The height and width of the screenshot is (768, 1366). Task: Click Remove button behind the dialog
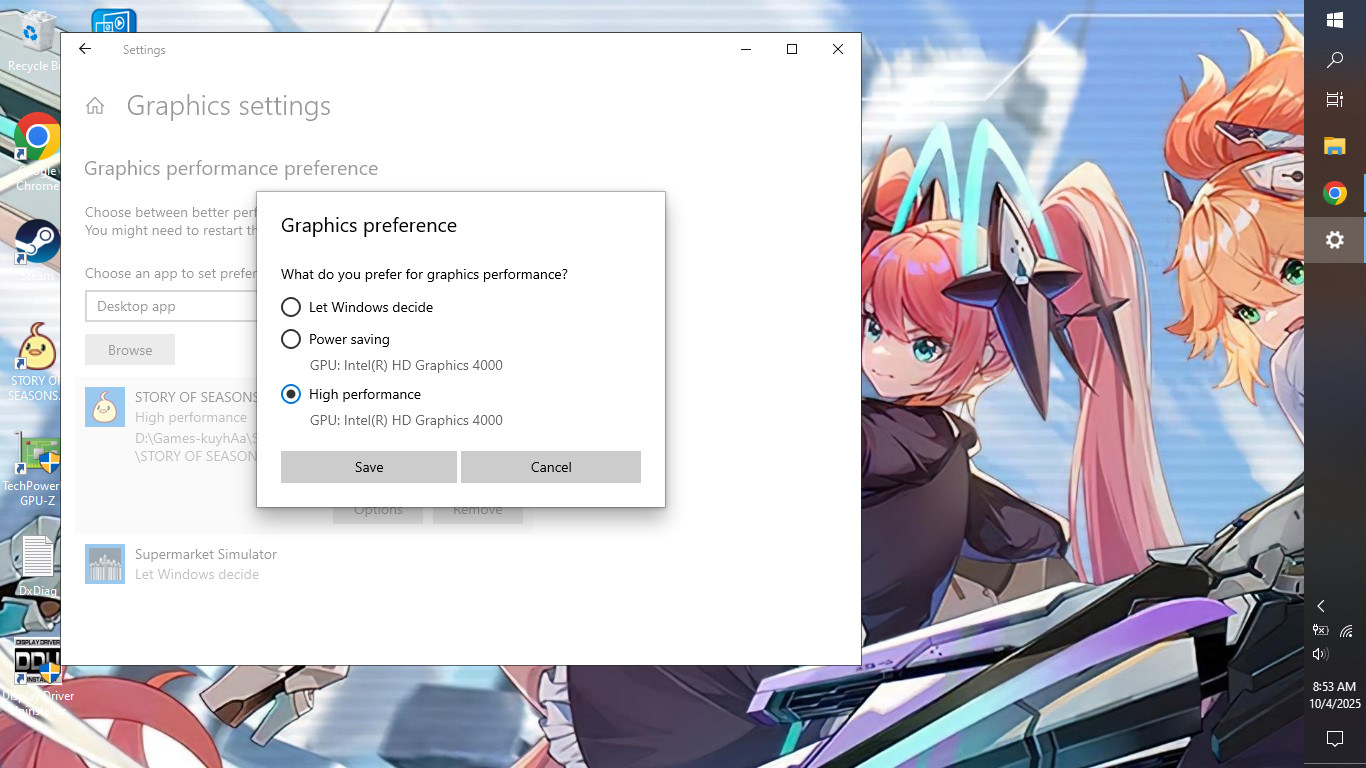(x=478, y=512)
